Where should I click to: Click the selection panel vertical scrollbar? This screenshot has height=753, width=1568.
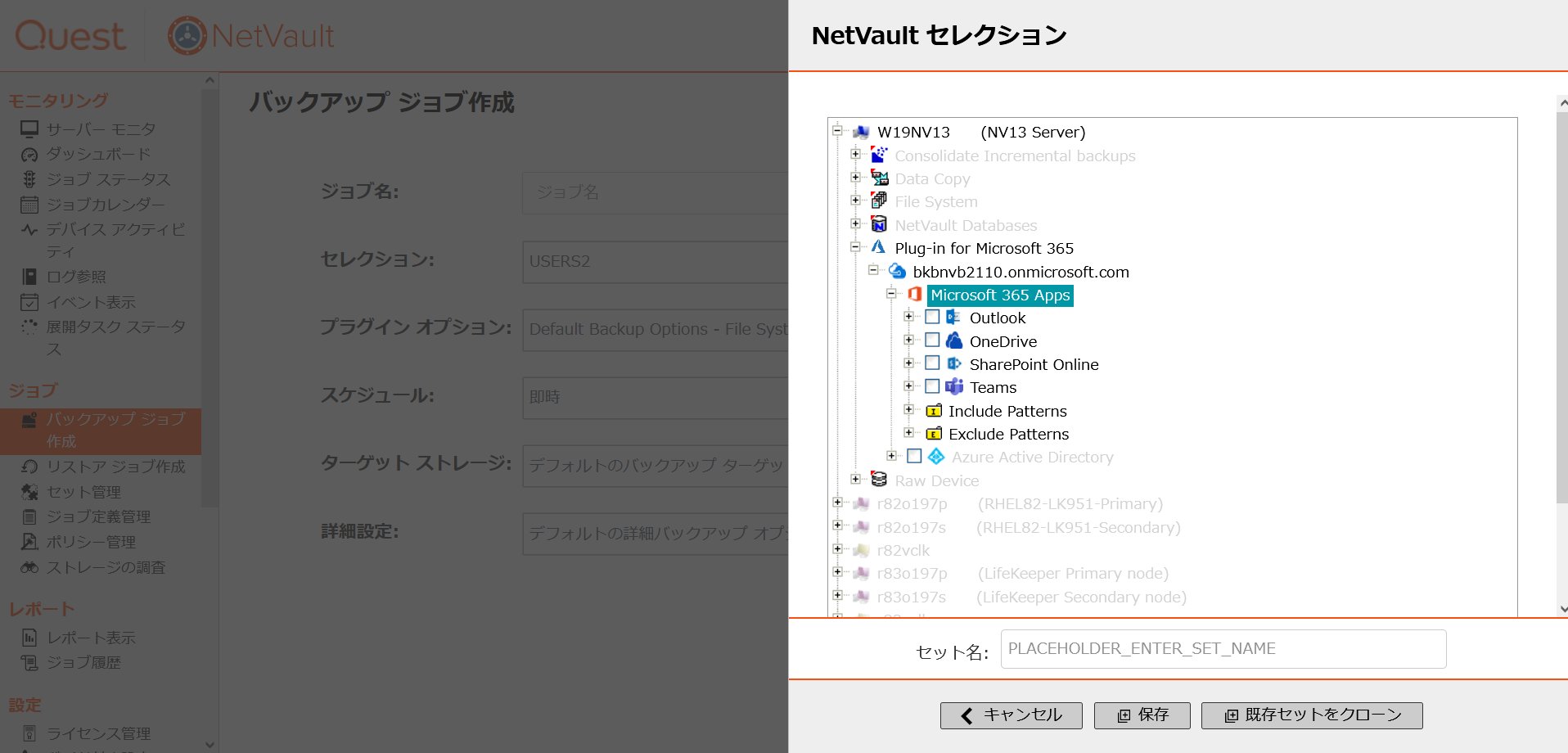pyautogui.click(x=1562, y=307)
